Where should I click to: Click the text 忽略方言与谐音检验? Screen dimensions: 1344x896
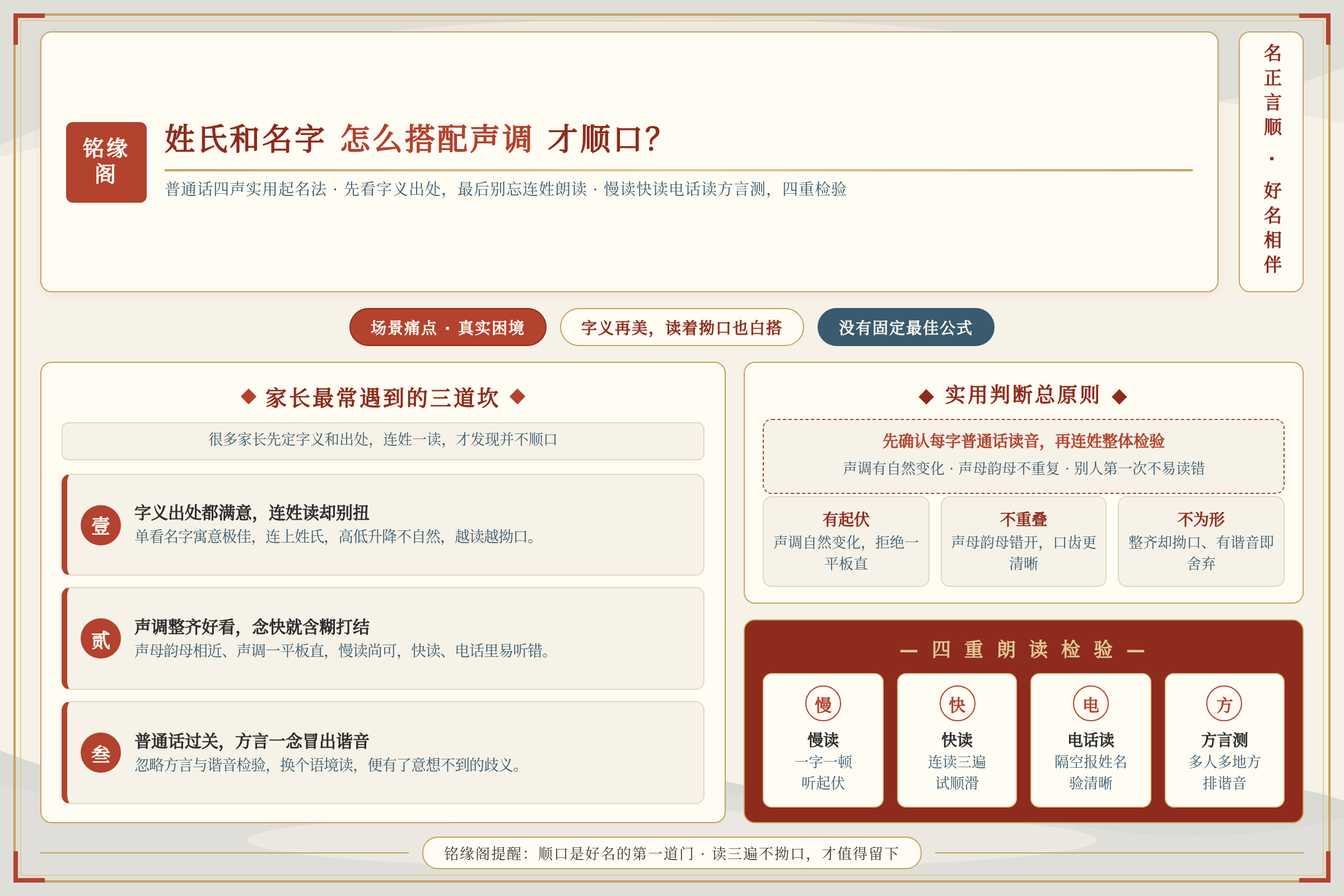click(x=330, y=765)
